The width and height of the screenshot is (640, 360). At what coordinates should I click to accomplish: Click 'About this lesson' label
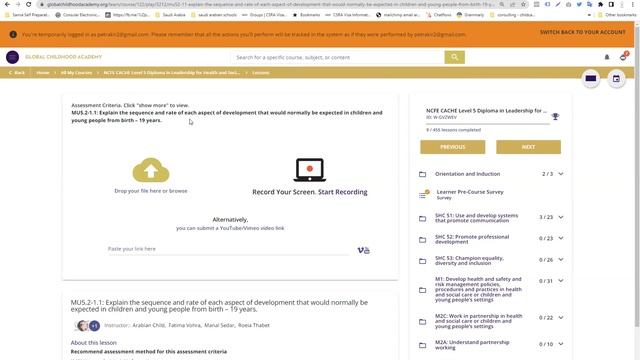point(93,342)
